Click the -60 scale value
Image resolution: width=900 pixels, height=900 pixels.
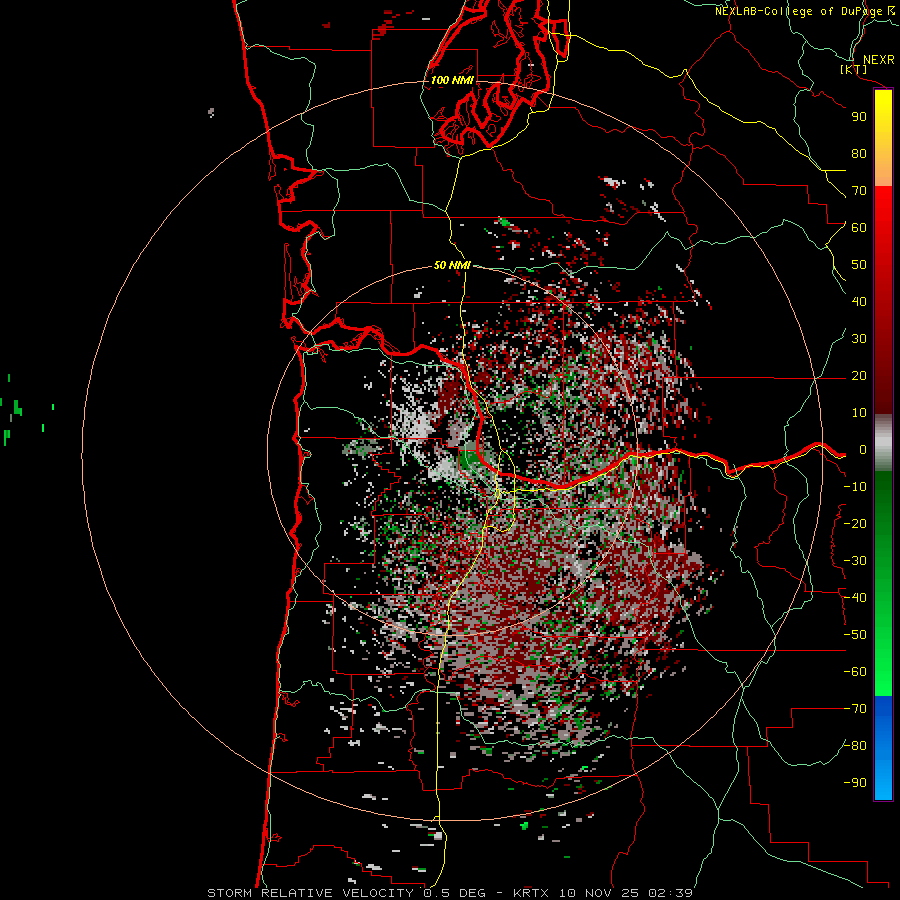tap(855, 672)
